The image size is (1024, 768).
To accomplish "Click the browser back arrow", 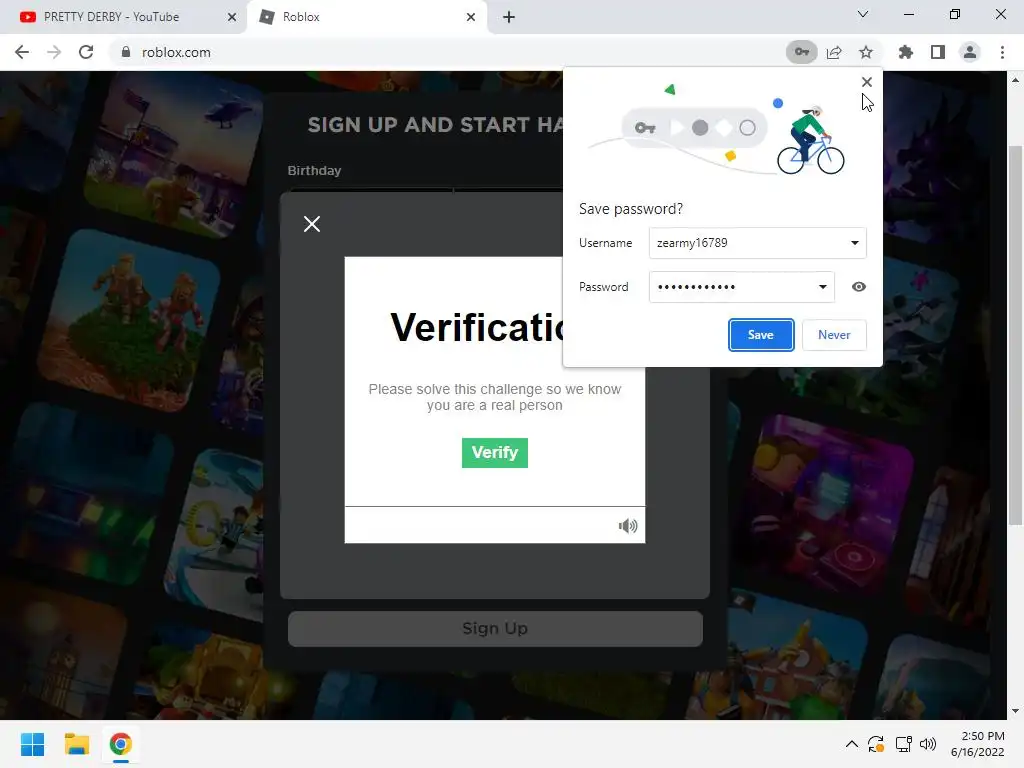I will pyautogui.click(x=22, y=52).
